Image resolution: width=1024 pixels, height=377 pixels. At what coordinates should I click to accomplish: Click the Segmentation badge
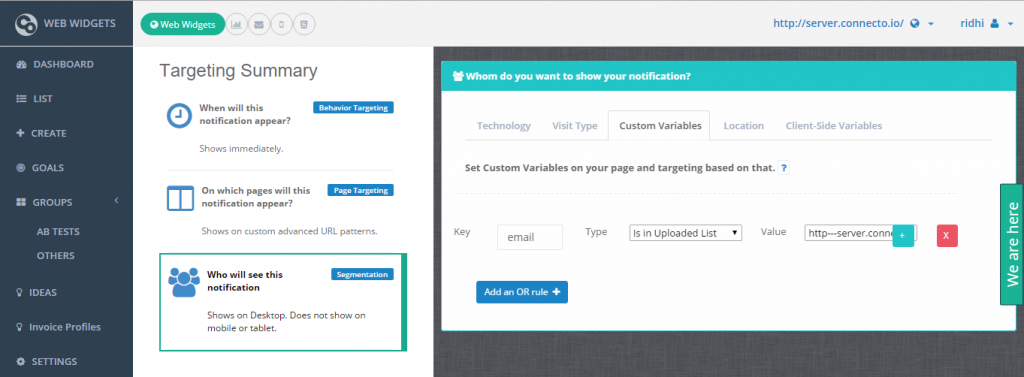click(x=362, y=274)
